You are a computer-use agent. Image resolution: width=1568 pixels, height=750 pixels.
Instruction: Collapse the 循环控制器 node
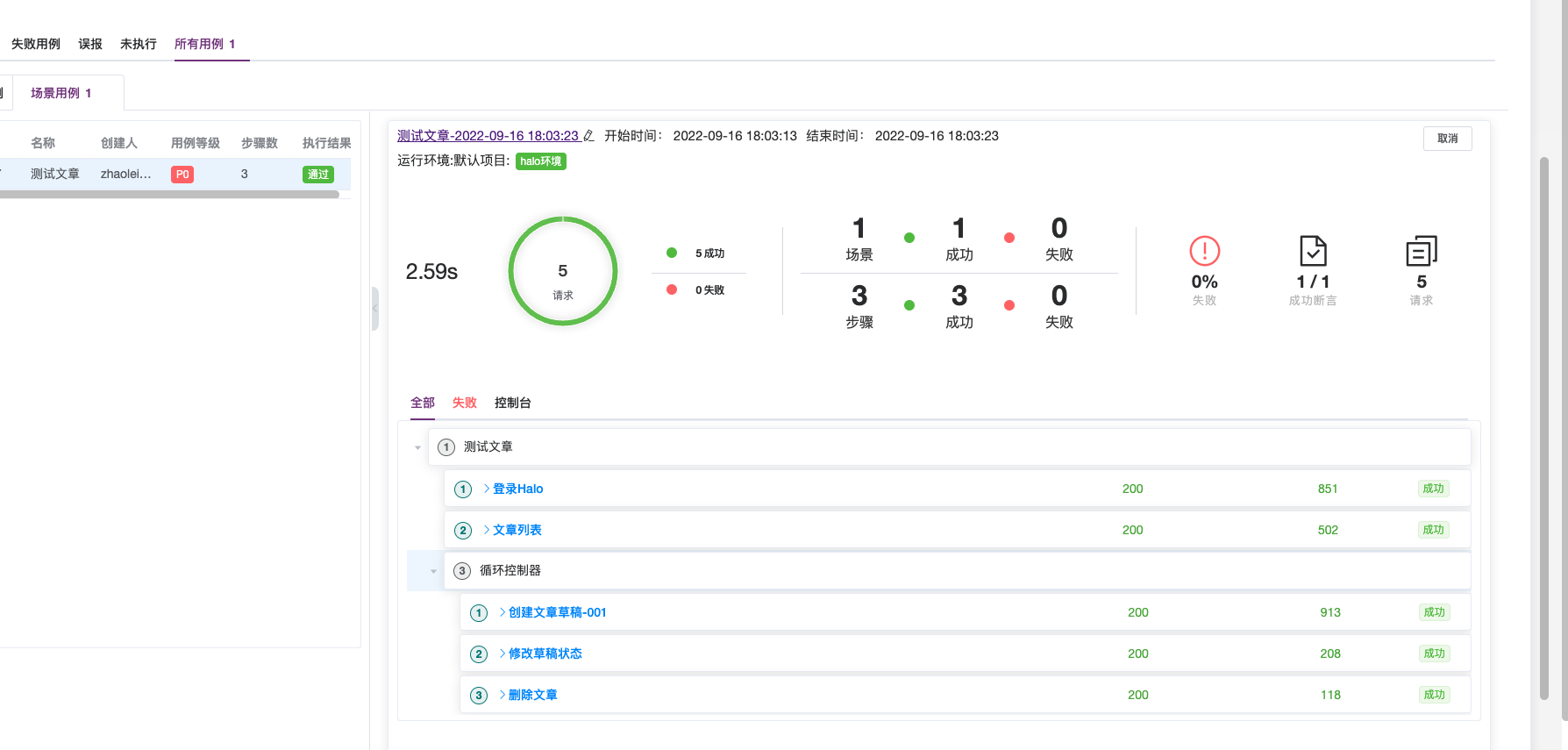[433, 571]
